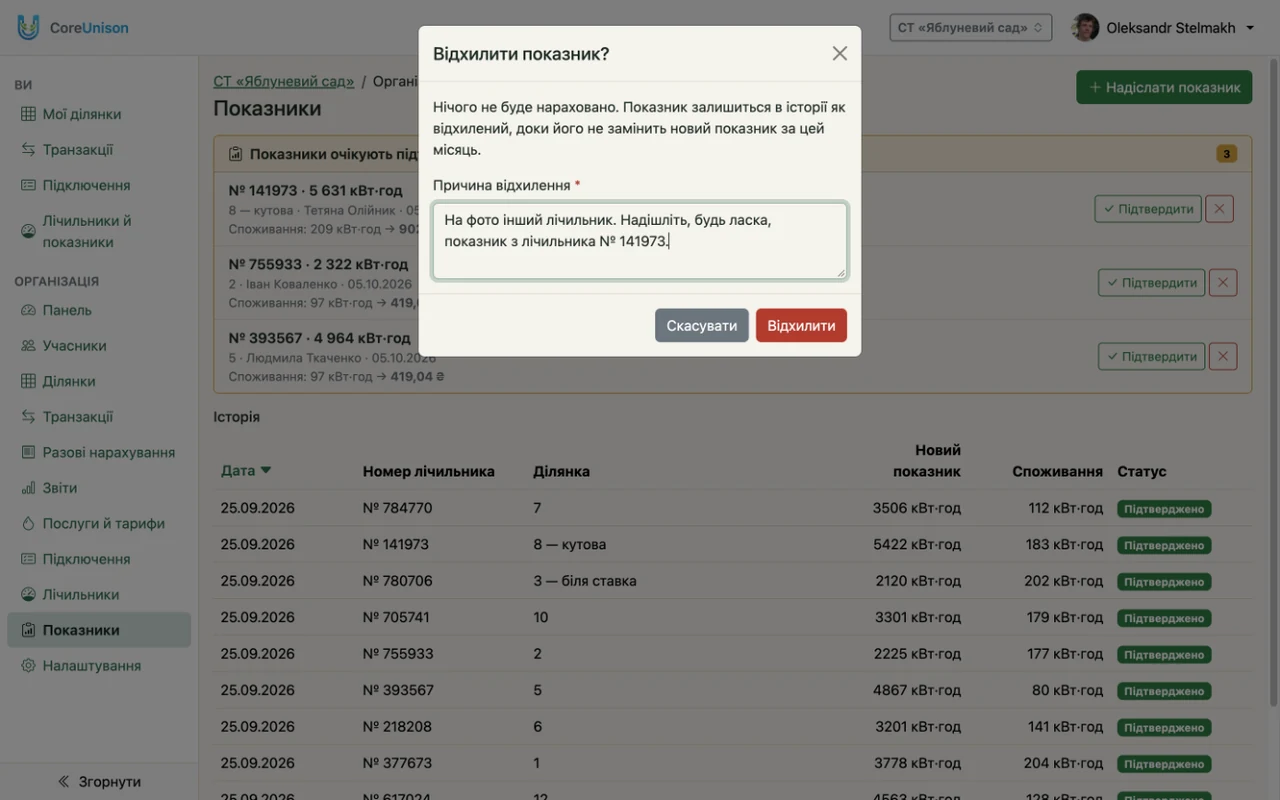Sort history by Дата column
The image size is (1280, 800).
pyautogui.click(x=246, y=471)
